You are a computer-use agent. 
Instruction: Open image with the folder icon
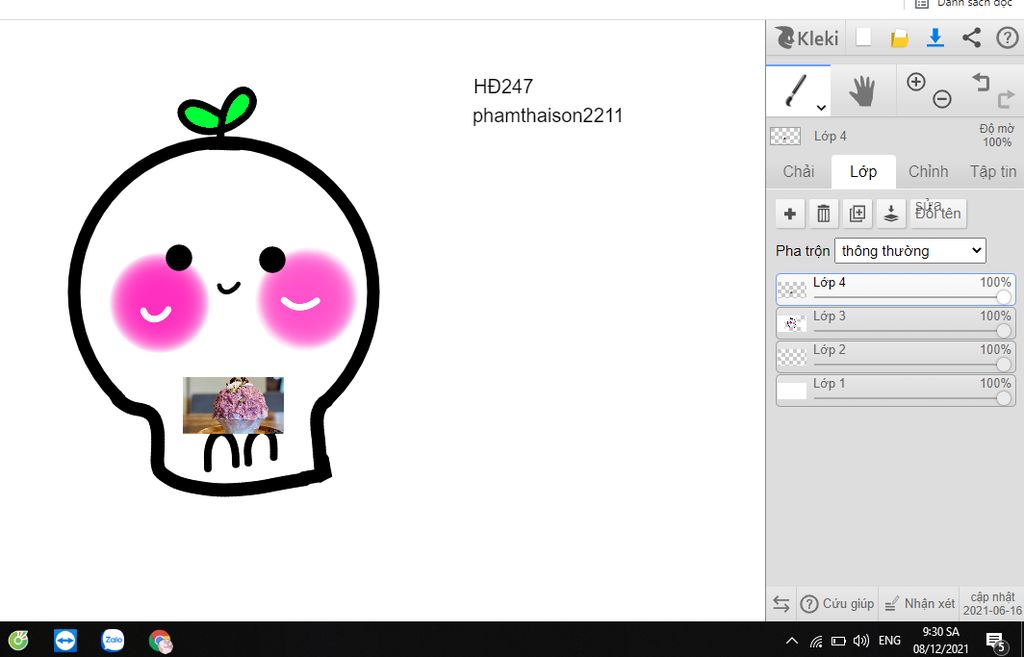pos(899,38)
